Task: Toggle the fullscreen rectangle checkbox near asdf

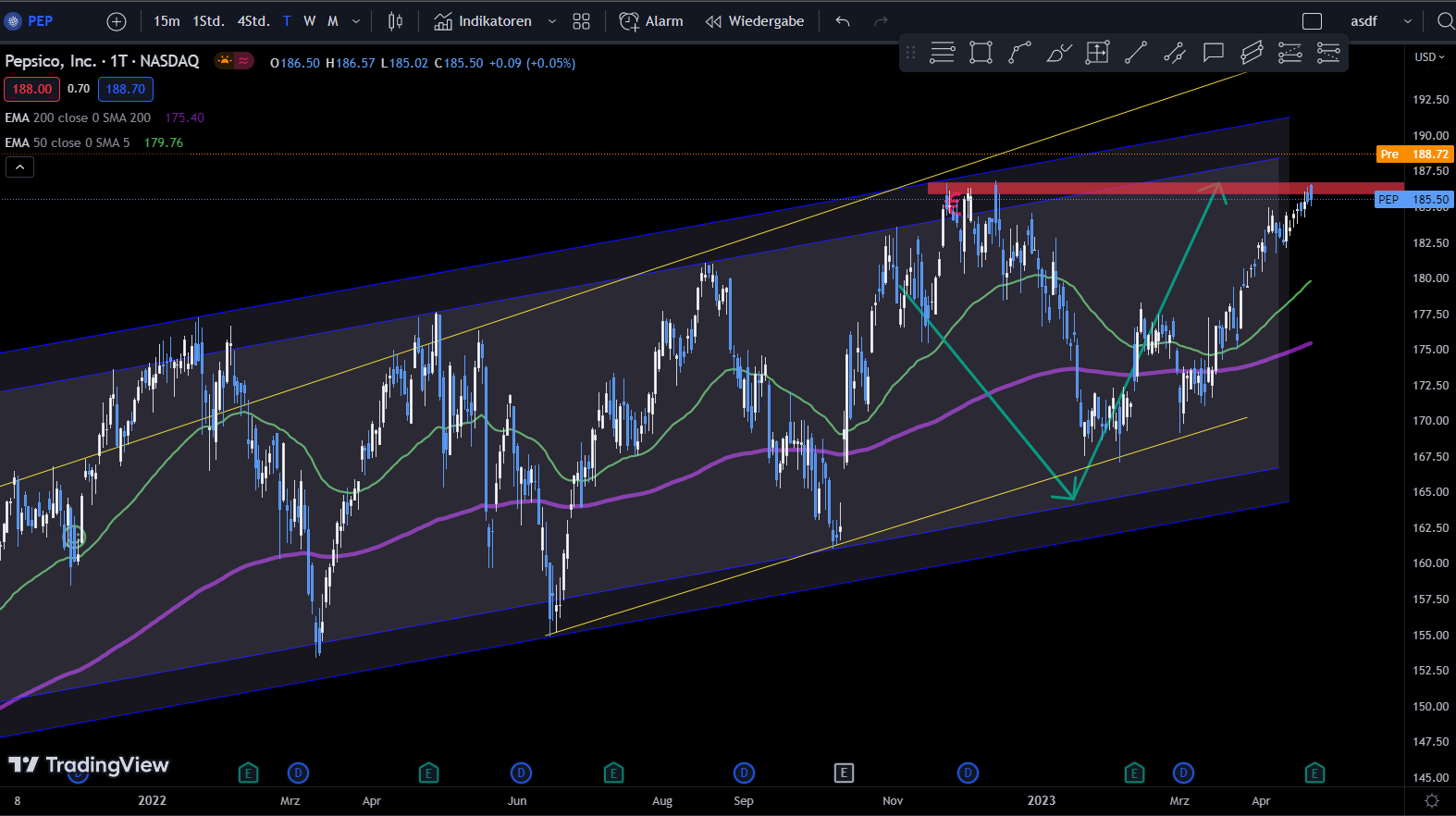Action: click(1312, 21)
